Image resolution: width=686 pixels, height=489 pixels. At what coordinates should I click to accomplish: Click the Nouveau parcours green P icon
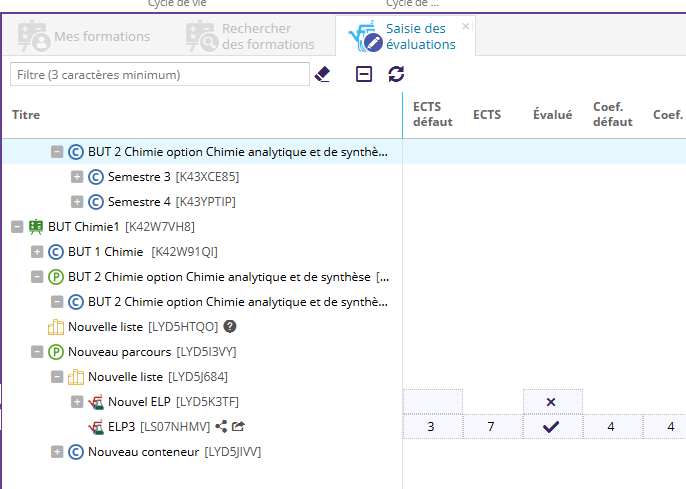pyautogui.click(x=56, y=352)
